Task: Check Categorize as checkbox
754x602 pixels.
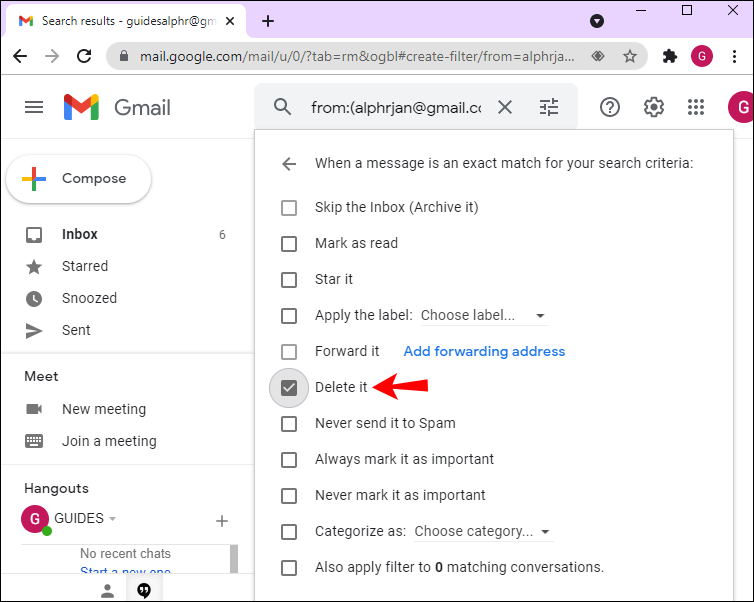Action: coord(289,532)
